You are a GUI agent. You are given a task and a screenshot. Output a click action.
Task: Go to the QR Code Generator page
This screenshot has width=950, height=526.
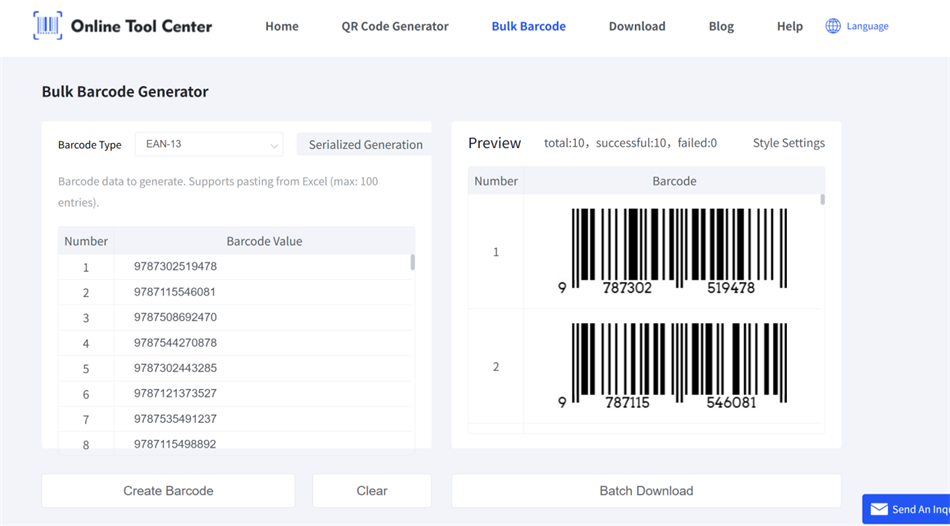coord(395,26)
